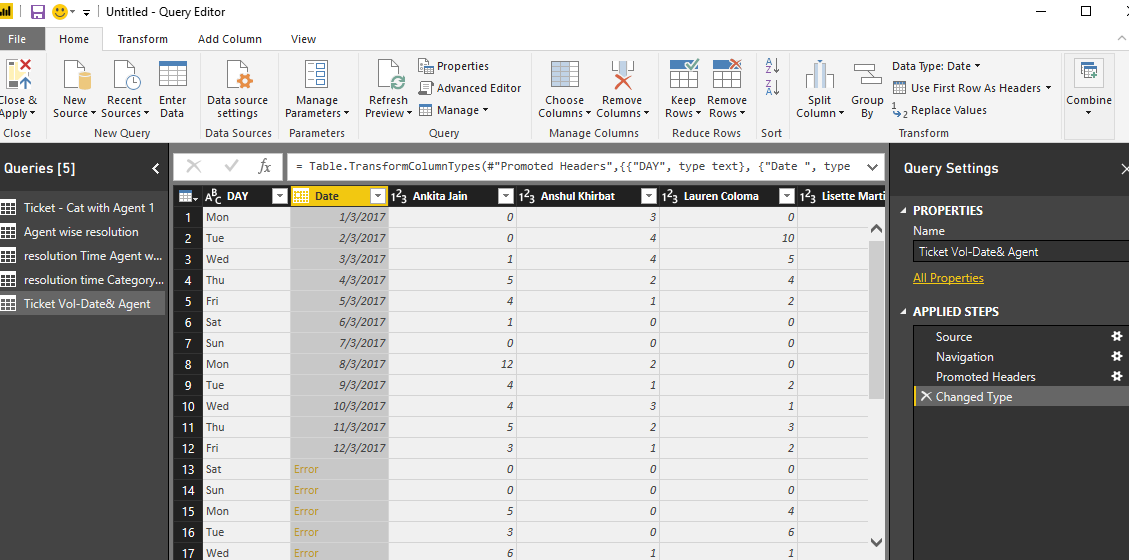This screenshot has height=560, width=1129.
Task: Select the Error cell in row 13
Action: (339, 469)
